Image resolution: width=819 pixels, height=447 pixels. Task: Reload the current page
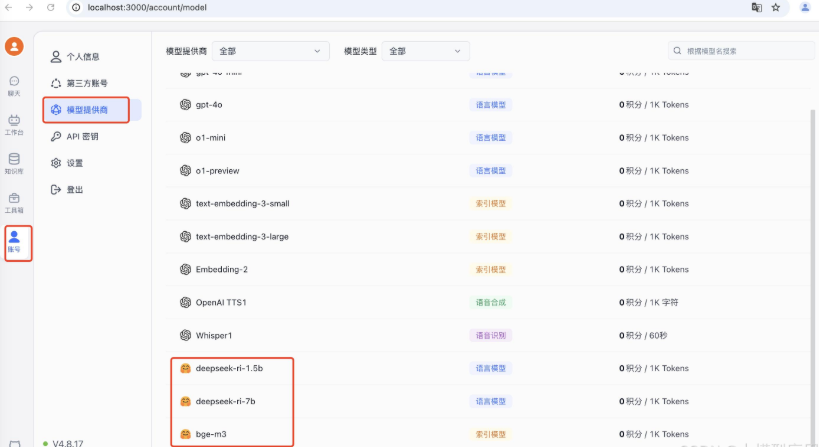[51, 7]
